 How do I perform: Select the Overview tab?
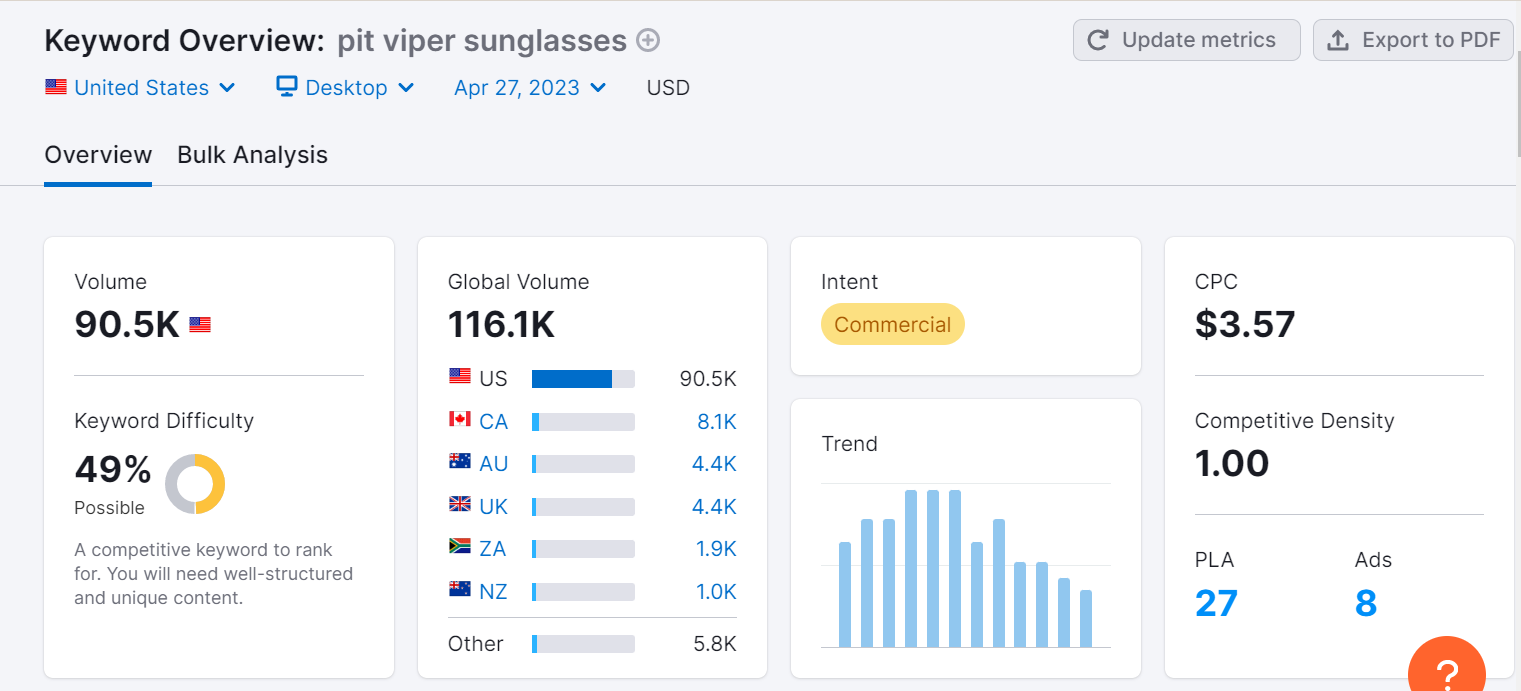[98, 155]
